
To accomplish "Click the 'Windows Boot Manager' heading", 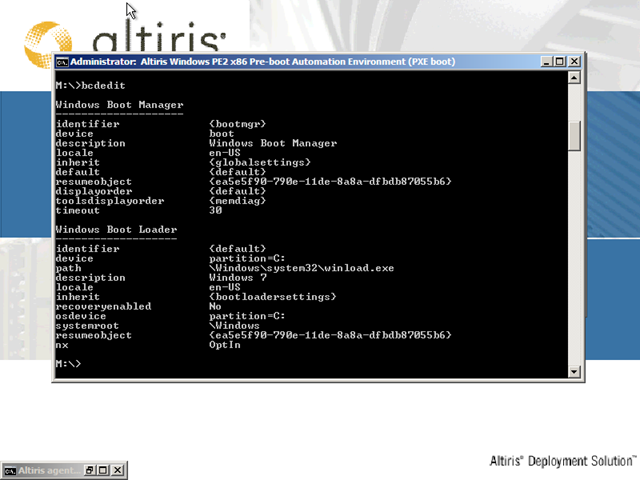I will 120,105.
